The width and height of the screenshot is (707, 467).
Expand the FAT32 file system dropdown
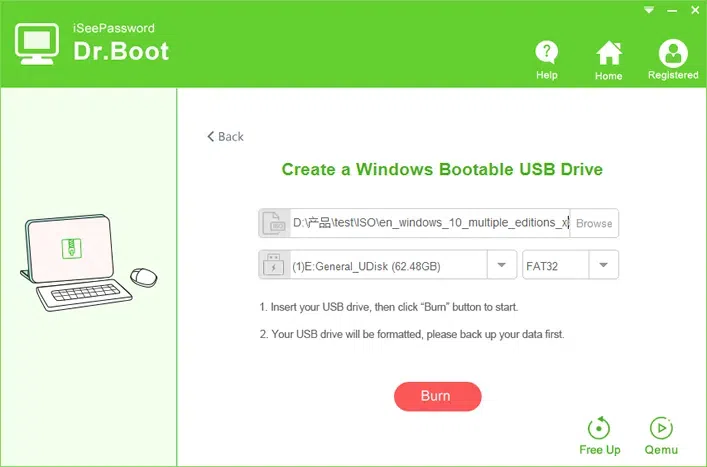coord(603,265)
